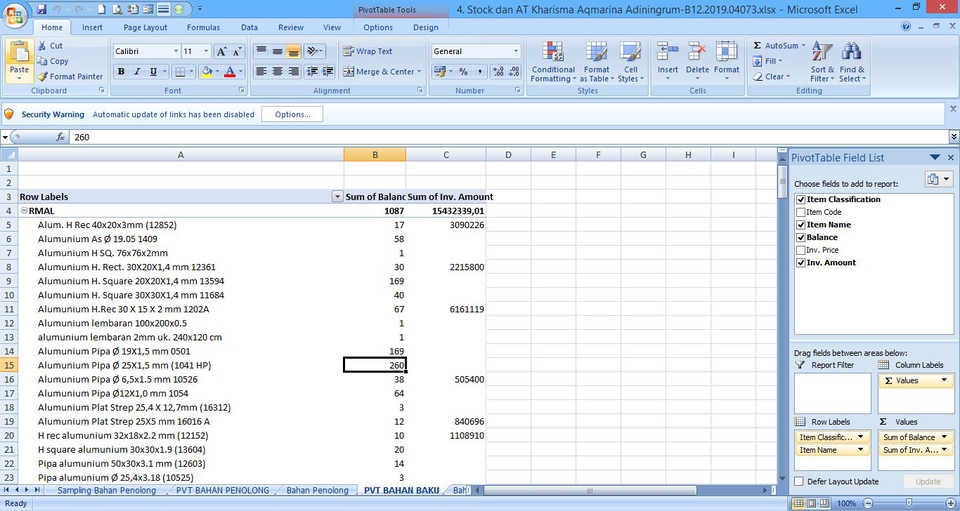Toggle Bold formatting
The image size is (960, 511).
[x=121, y=72]
